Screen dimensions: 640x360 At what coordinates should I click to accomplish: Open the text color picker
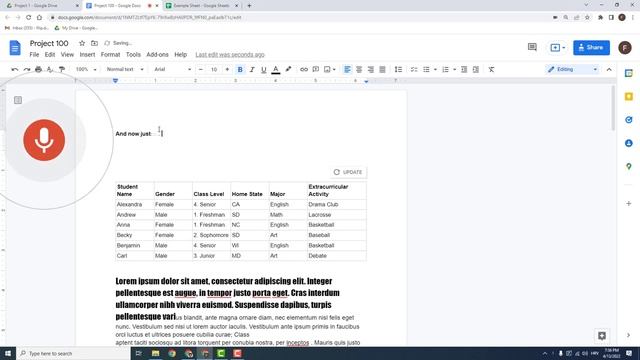(276, 69)
